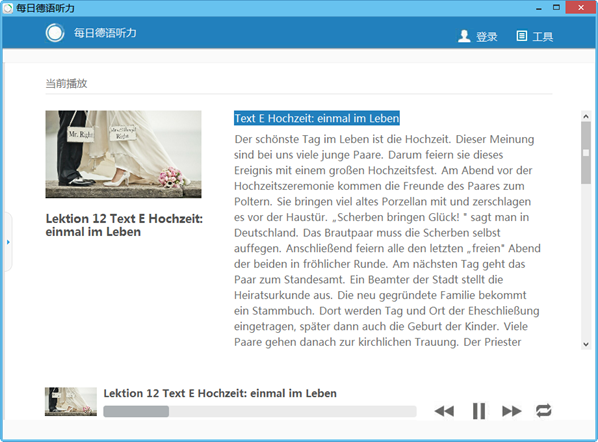Click the player track title Lektion 12

click(x=220, y=393)
